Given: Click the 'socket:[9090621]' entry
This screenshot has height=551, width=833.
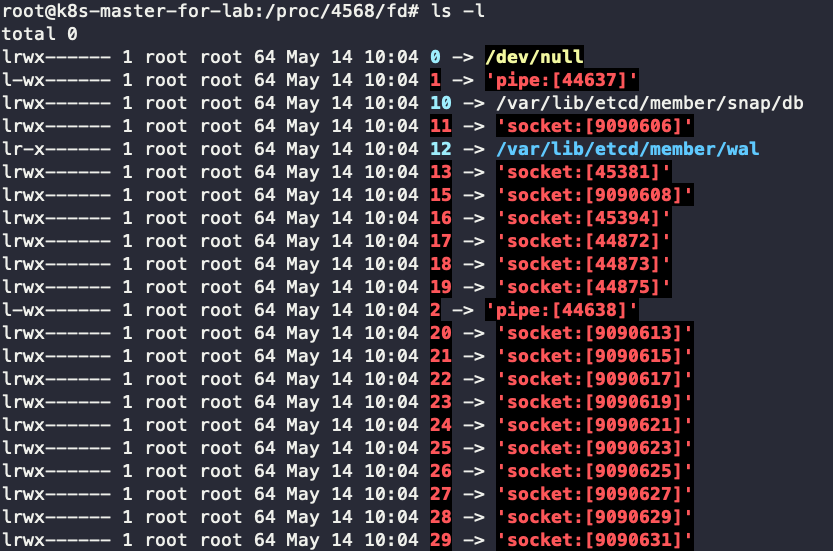Looking at the screenshot, I should pyautogui.click(x=594, y=425).
